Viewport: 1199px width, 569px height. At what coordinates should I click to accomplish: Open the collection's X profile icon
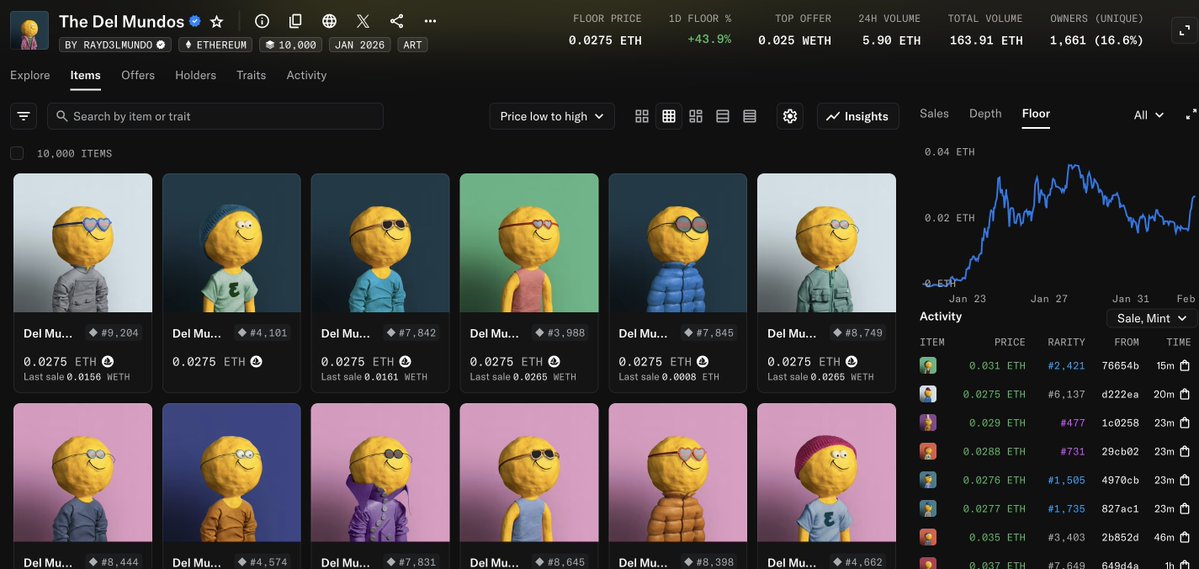(x=362, y=21)
